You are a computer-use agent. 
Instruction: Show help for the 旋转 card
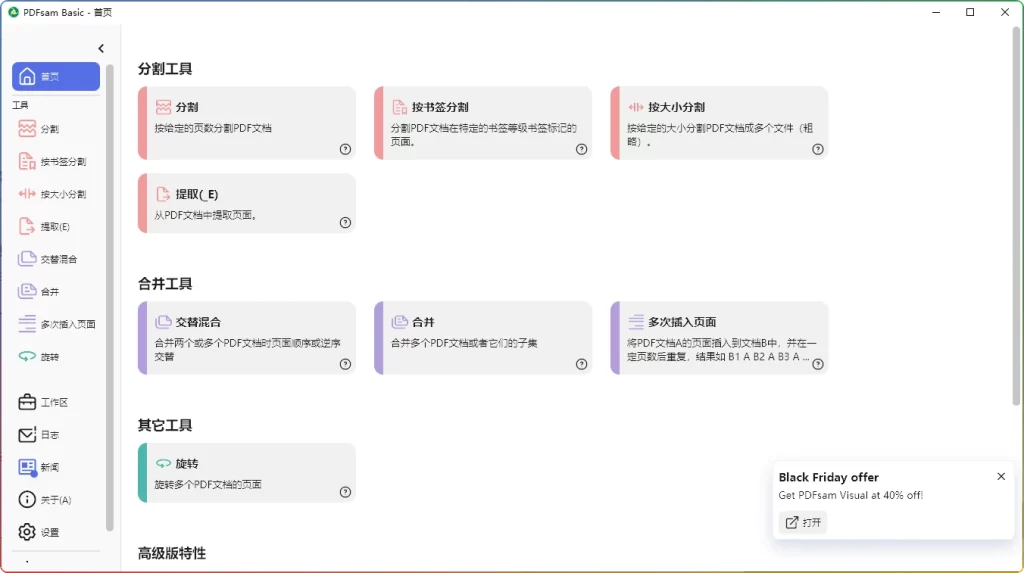(345, 492)
